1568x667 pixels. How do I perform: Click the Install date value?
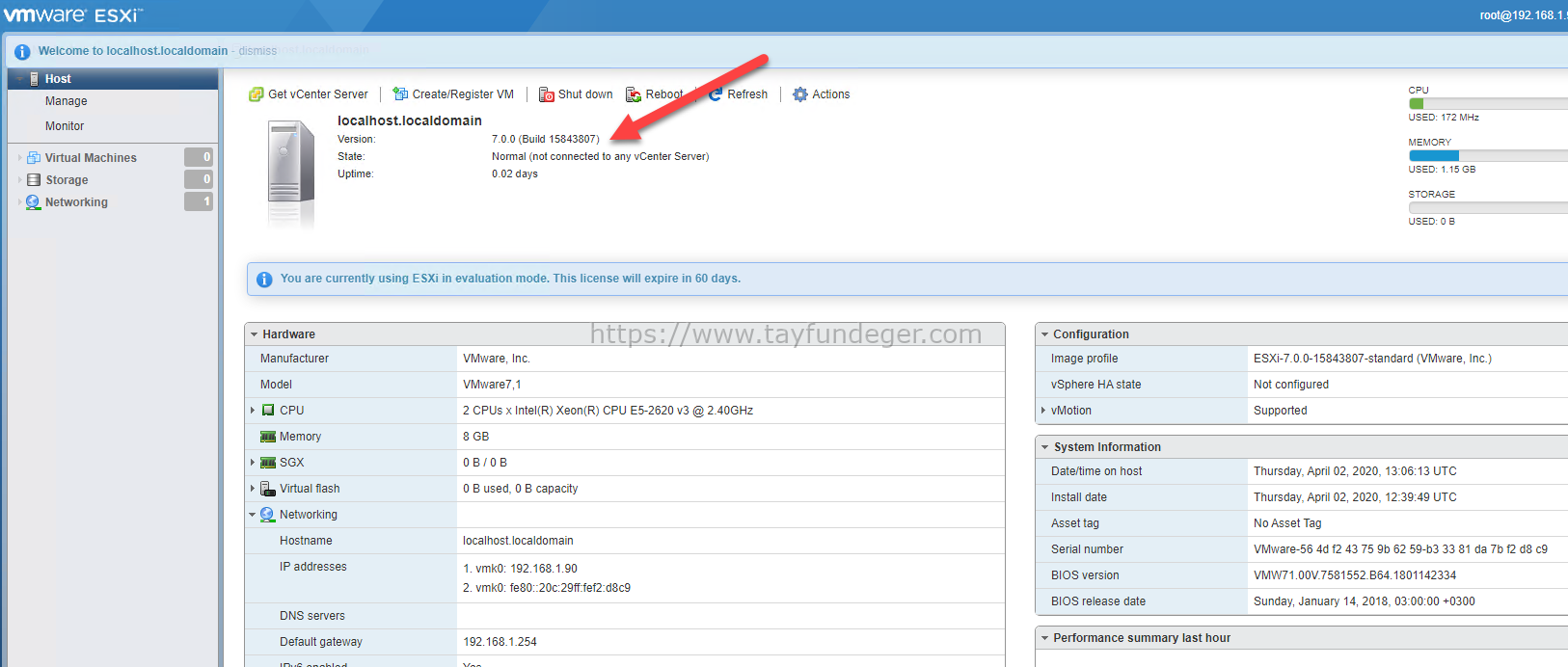pyautogui.click(x=1355, y=497)
